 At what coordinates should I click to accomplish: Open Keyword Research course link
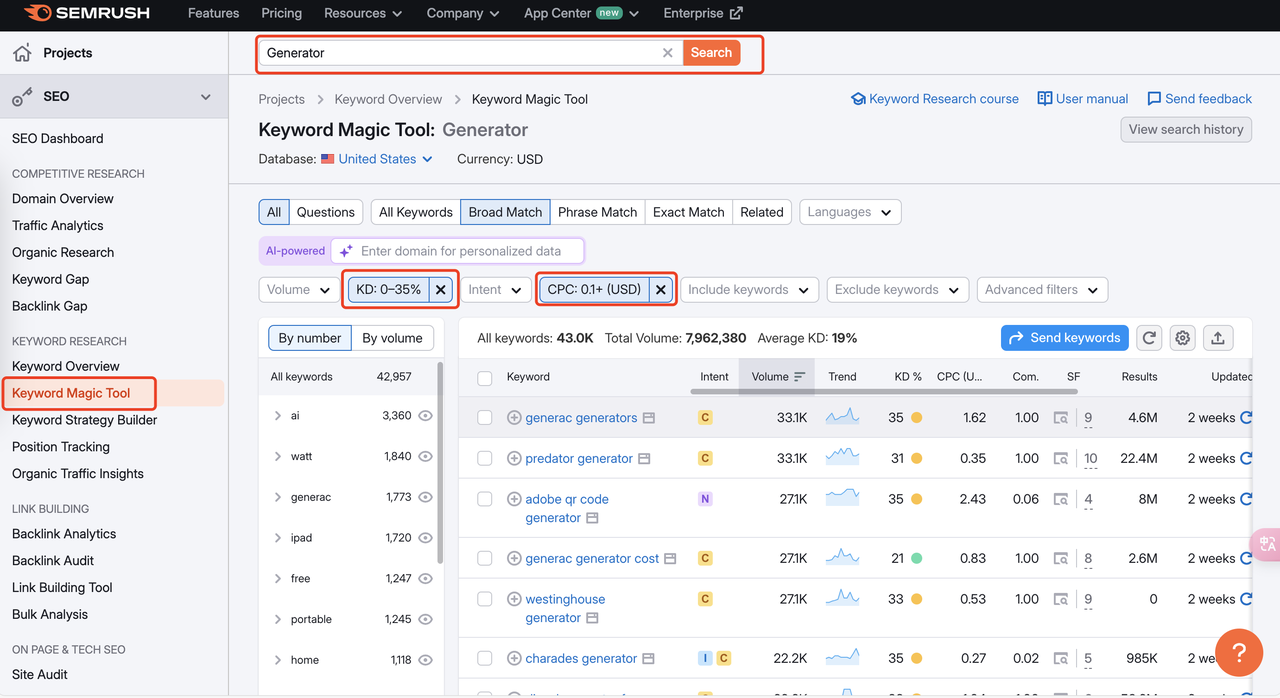934,99
